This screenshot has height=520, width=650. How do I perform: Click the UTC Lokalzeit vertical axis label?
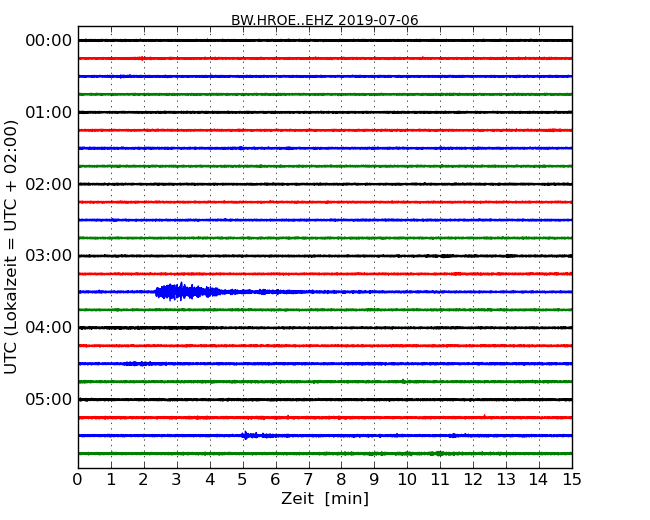pyautogui.click(x=11, y=247)
